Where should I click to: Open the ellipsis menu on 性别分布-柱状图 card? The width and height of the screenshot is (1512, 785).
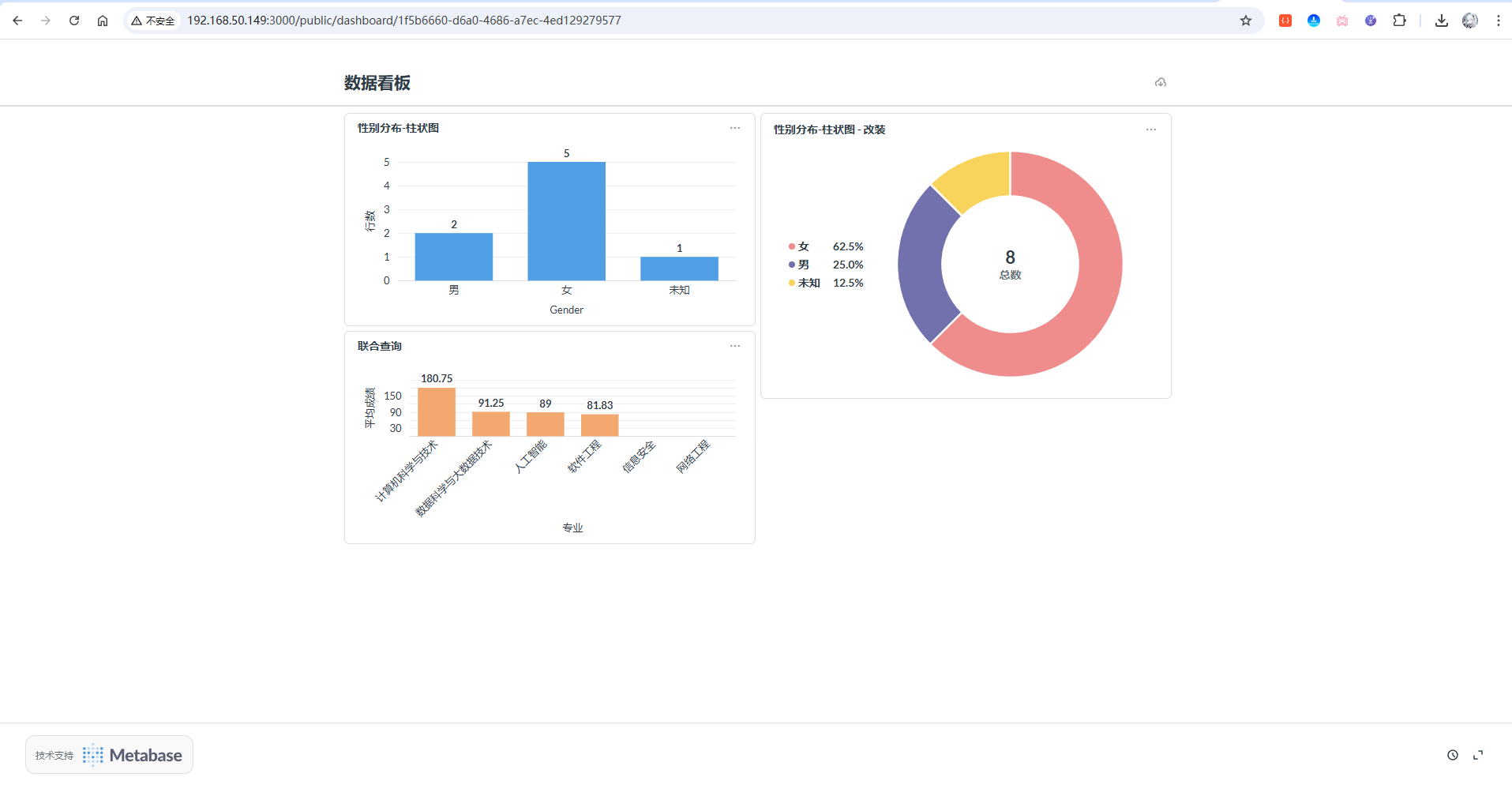click(734, 128)
